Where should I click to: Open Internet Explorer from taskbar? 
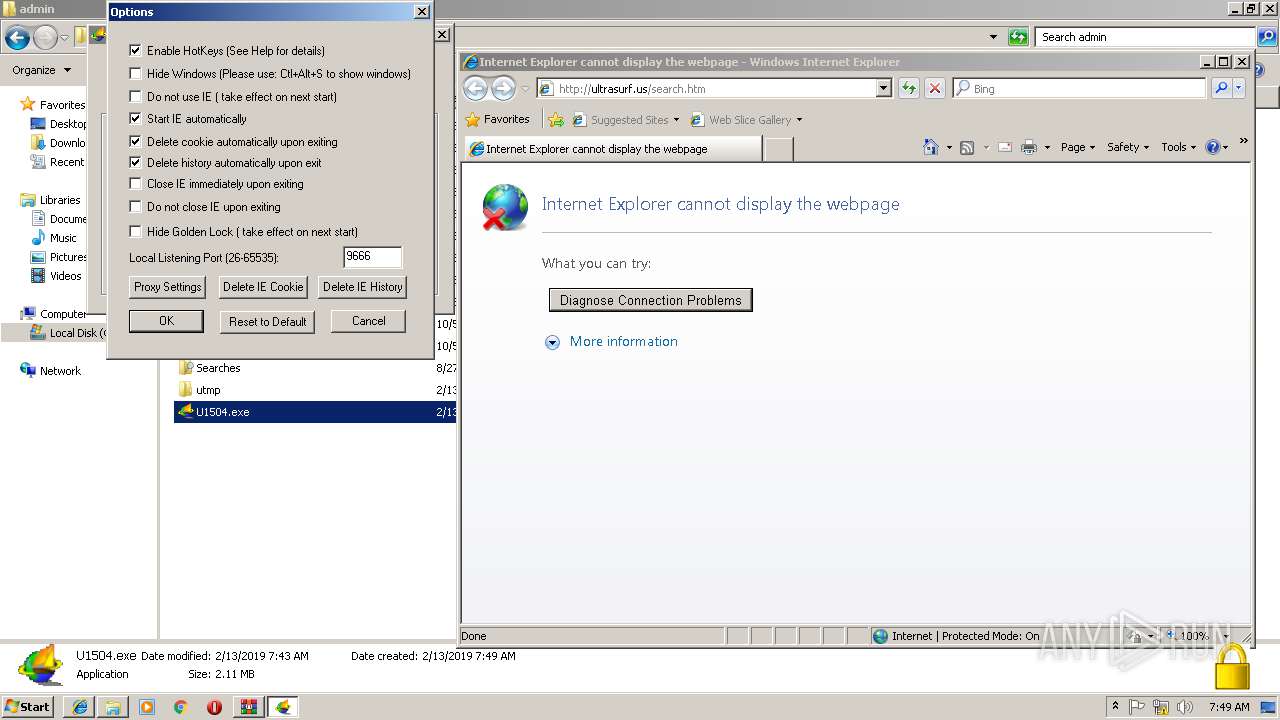pyautogui.click(x=80, y=707)
